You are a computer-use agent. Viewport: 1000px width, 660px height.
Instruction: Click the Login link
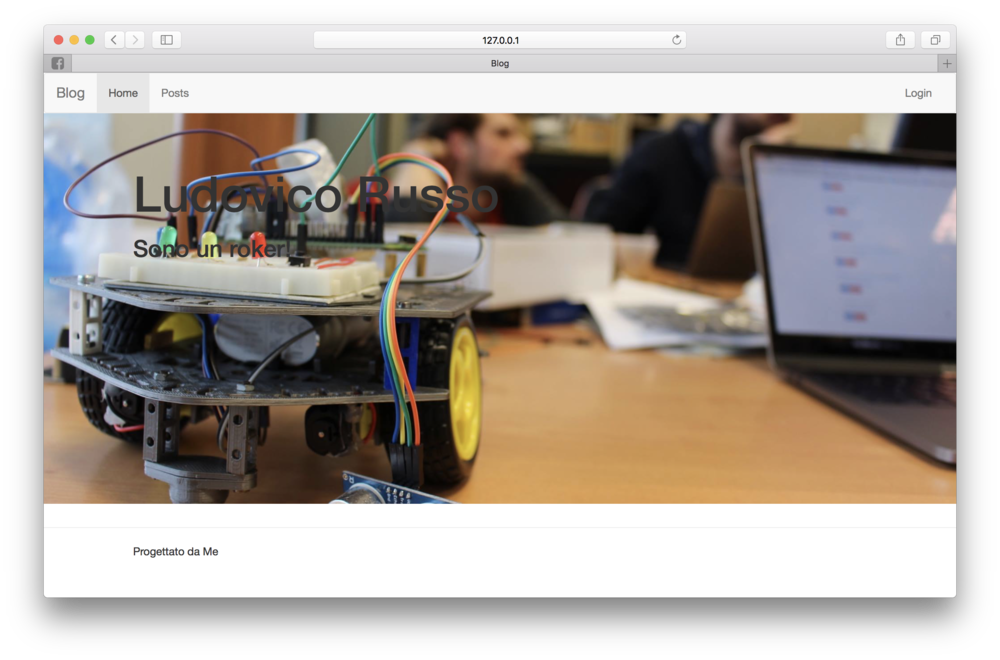(x=917, y=93)
